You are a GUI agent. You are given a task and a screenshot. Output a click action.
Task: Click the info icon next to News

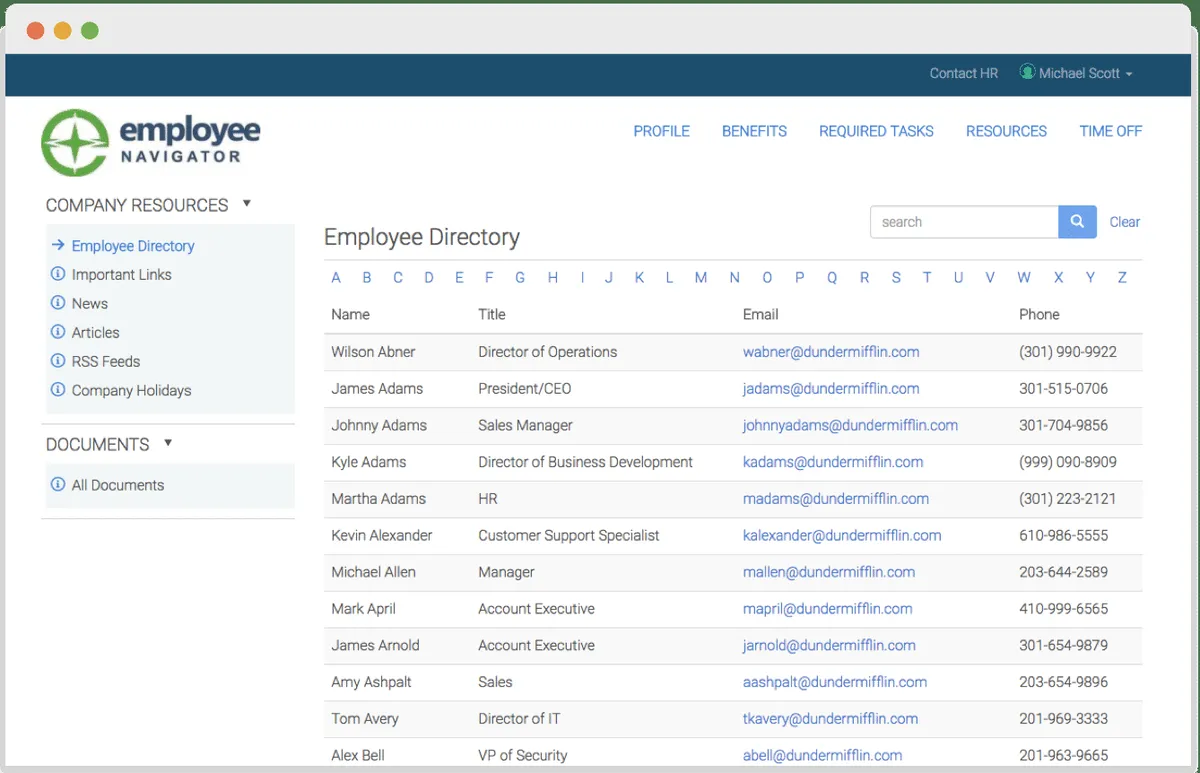[57, 303]
